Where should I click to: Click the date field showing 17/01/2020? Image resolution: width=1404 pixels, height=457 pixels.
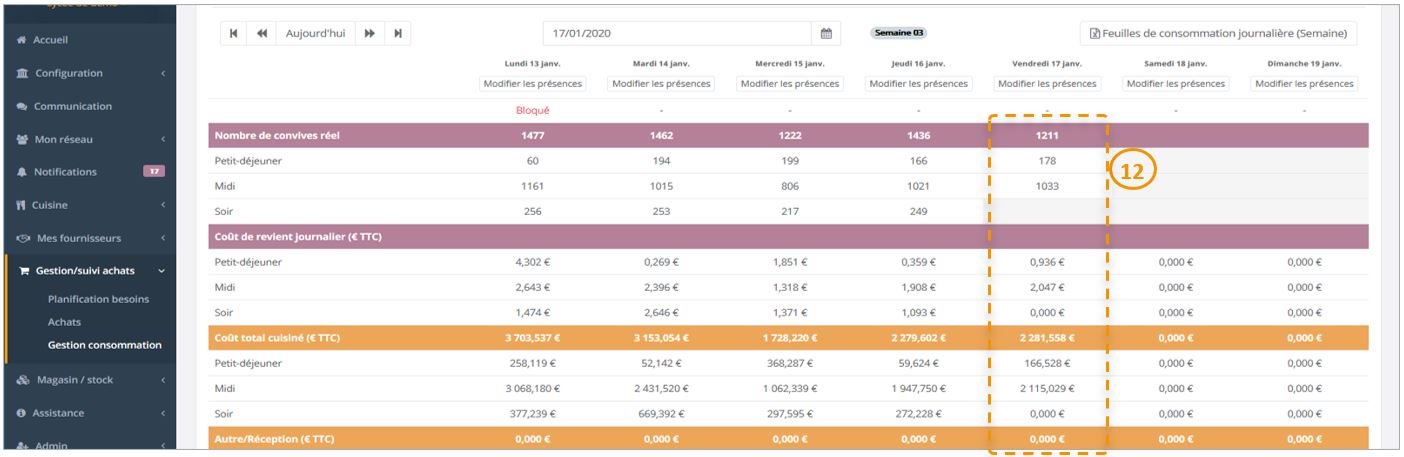tap(678, 33)
